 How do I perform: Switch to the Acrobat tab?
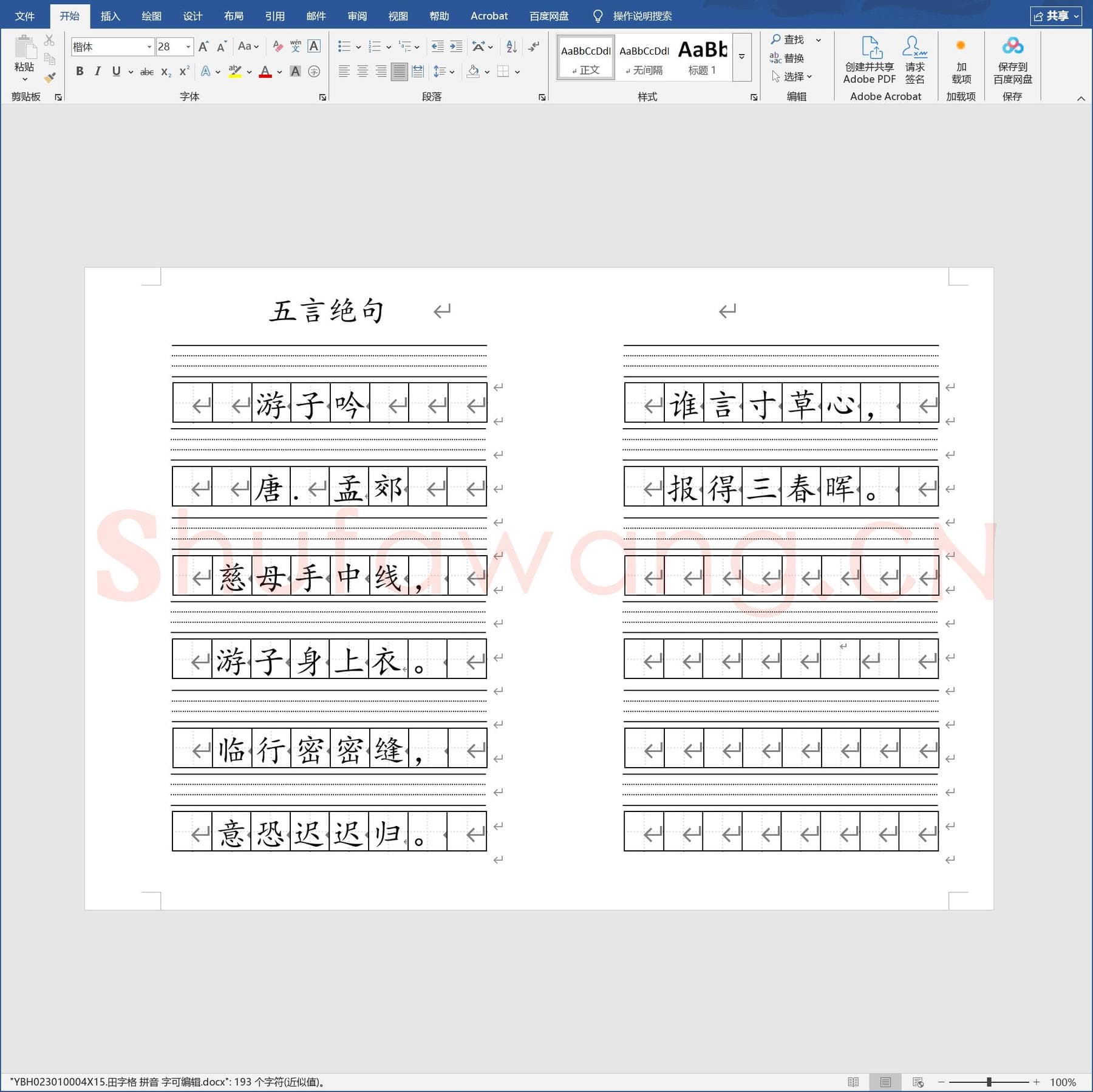[x=489, y=16]
